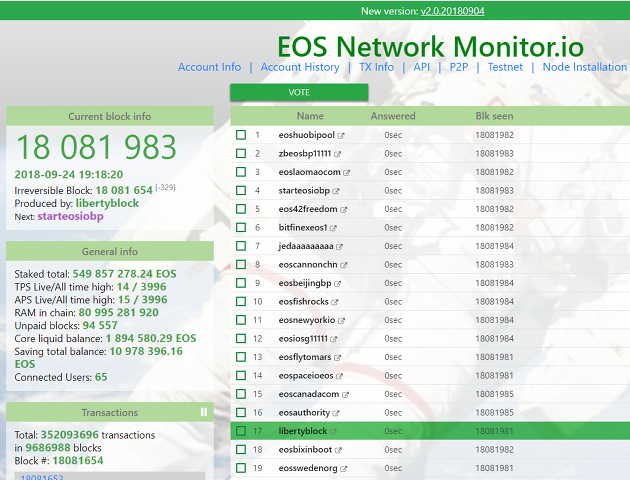Open external link icon beside eoscanadacom
Viewport: 630px width, 480px height.
click(x=345, y=394)
